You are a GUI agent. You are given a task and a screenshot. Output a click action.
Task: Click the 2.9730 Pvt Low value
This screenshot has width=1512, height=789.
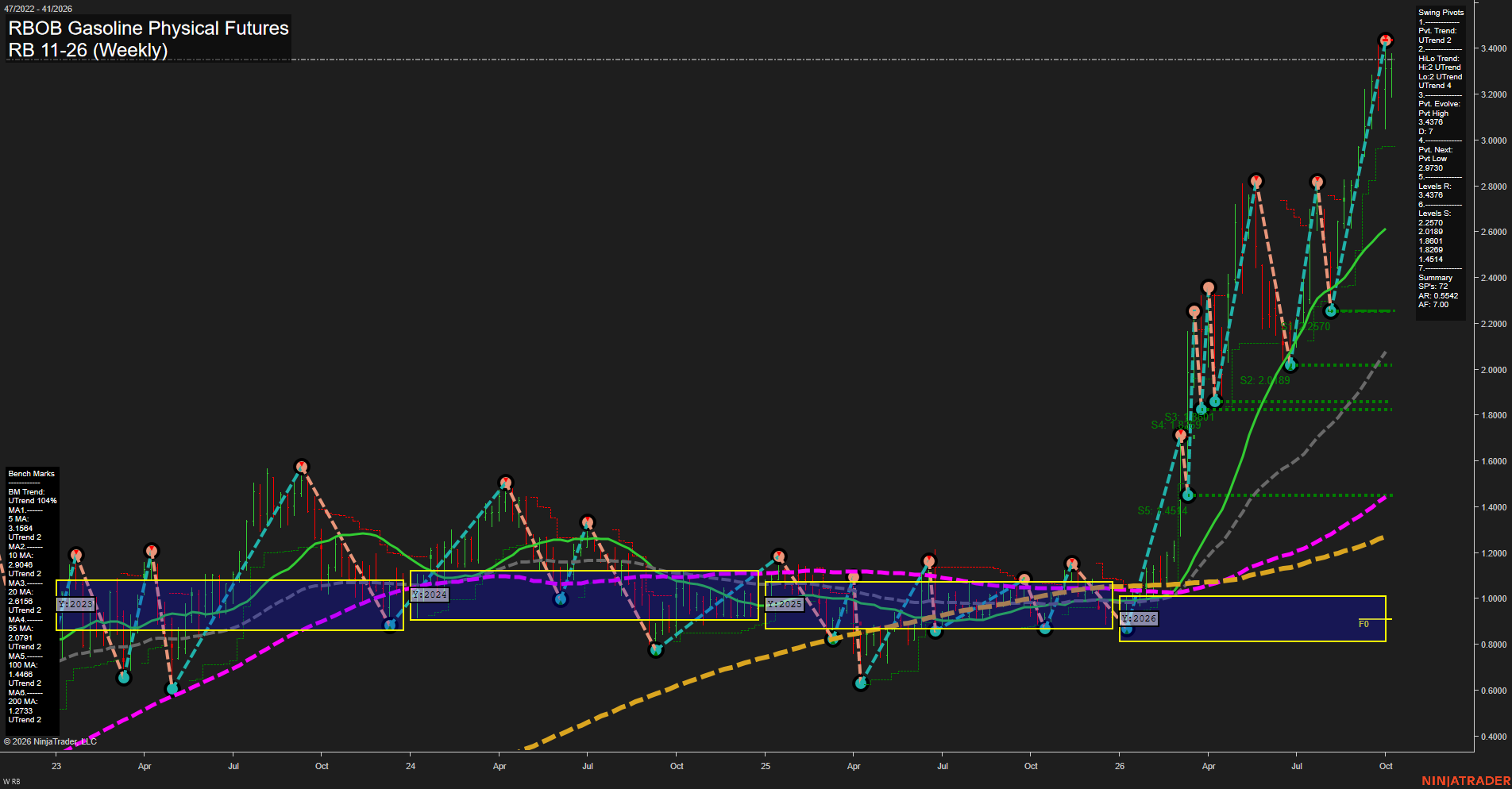(1430, 168)
